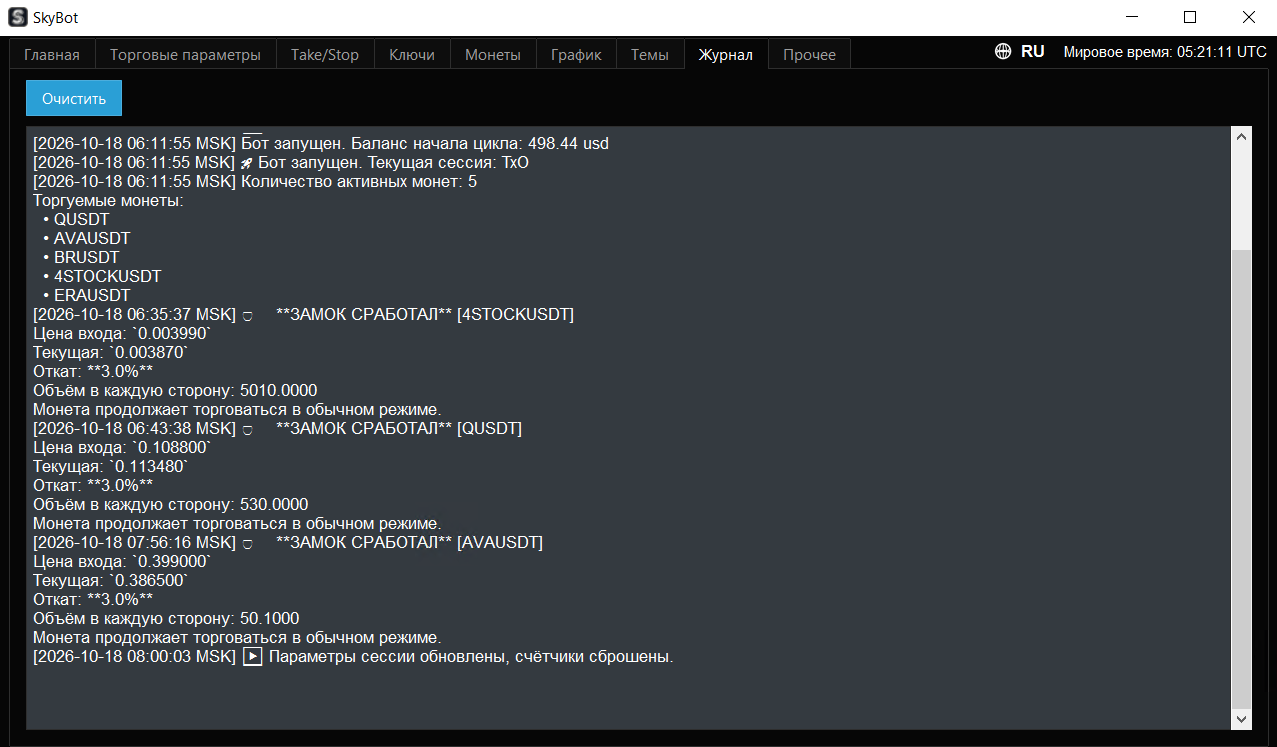
Task: Click the SkyBot app icon in title bar
Action: 17,17
